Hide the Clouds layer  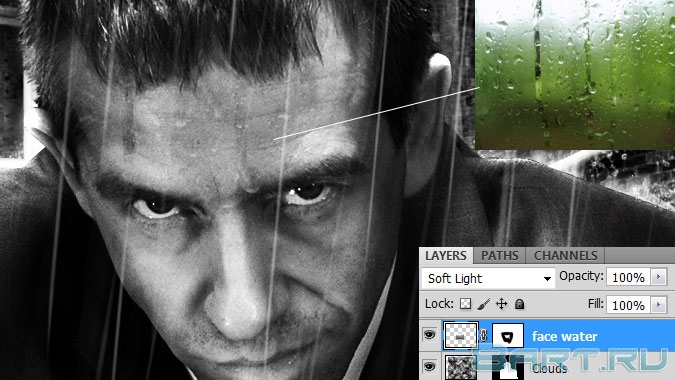coord(429,366)
